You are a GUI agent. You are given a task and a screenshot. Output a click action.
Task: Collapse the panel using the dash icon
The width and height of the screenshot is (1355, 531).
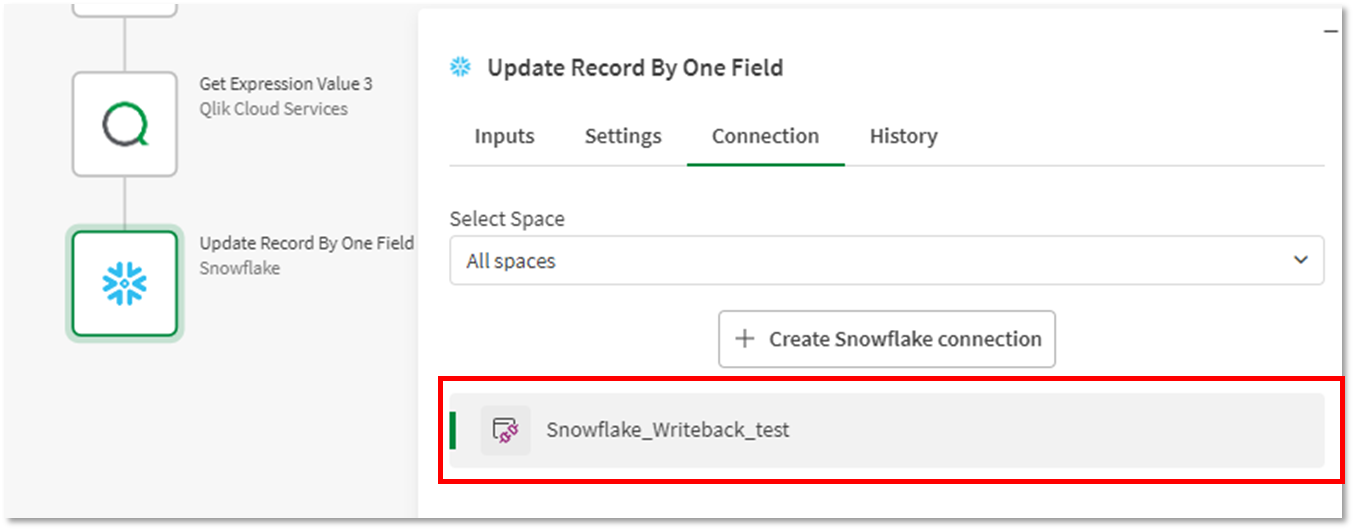point(1330,31)
